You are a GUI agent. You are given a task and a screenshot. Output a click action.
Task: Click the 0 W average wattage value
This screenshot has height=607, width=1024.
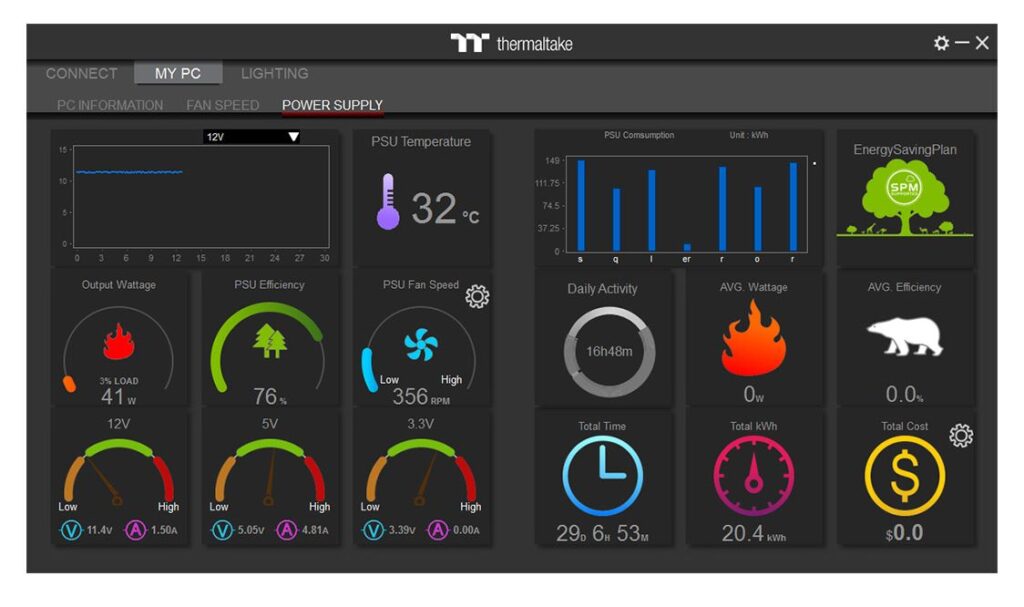(753, 394)
